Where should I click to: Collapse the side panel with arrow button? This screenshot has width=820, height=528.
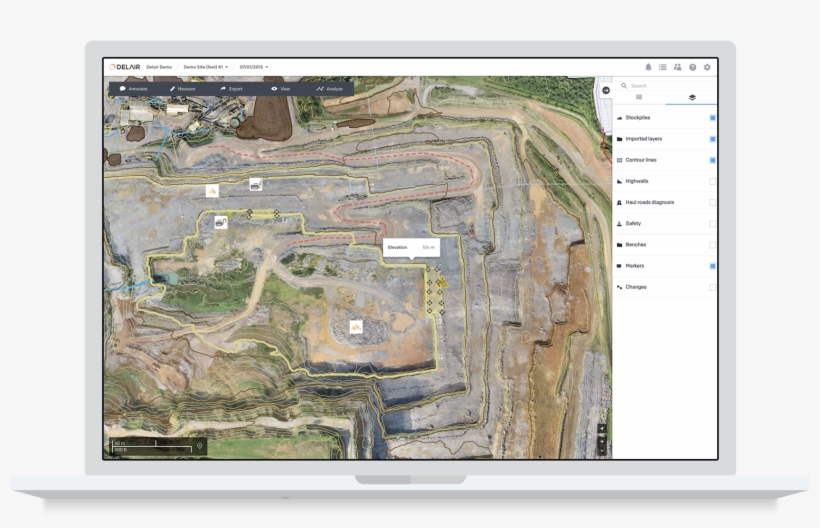click(x=606, y=90)
